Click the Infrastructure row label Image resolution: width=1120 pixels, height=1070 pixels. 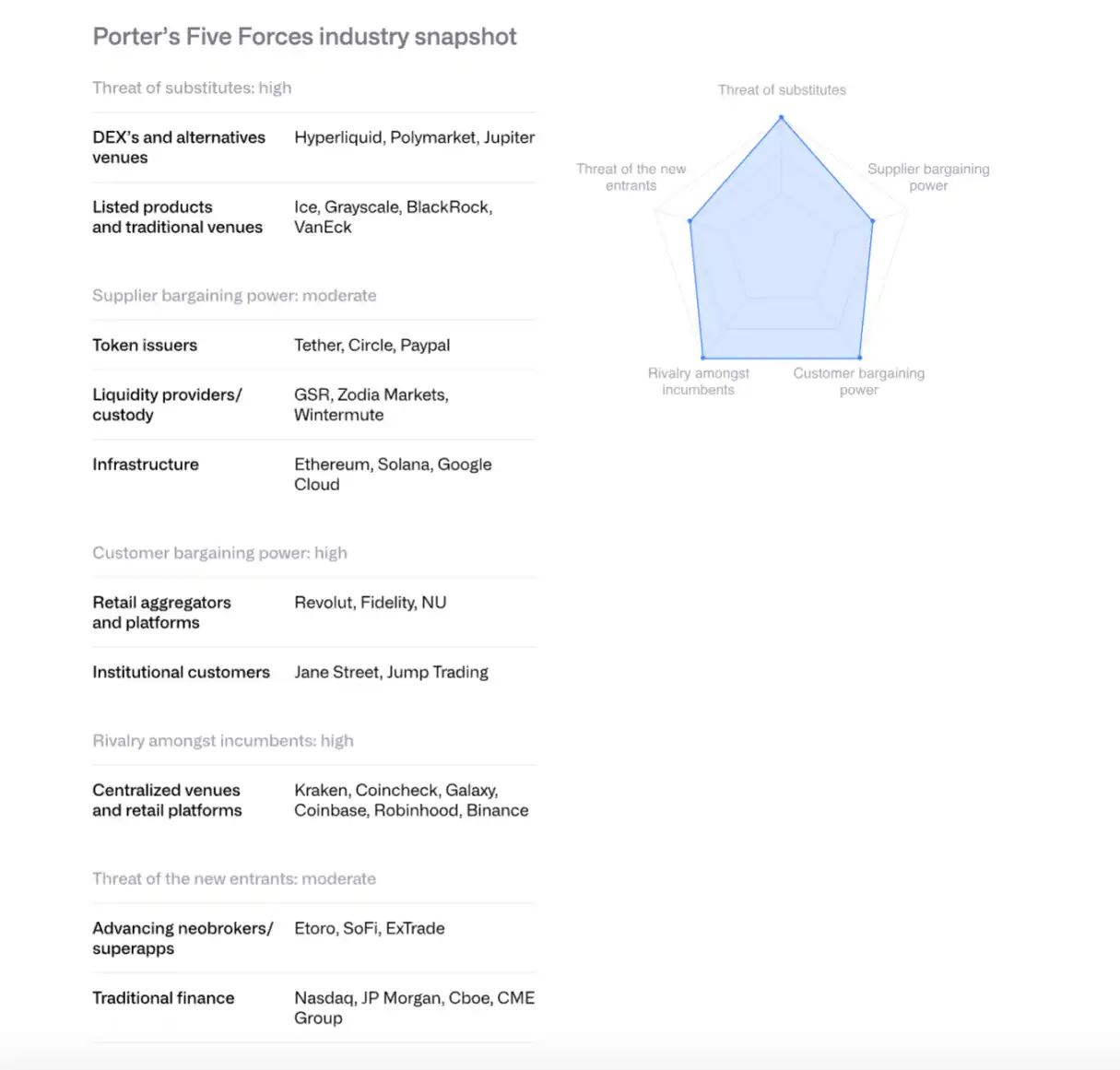(x=146, y=464)
